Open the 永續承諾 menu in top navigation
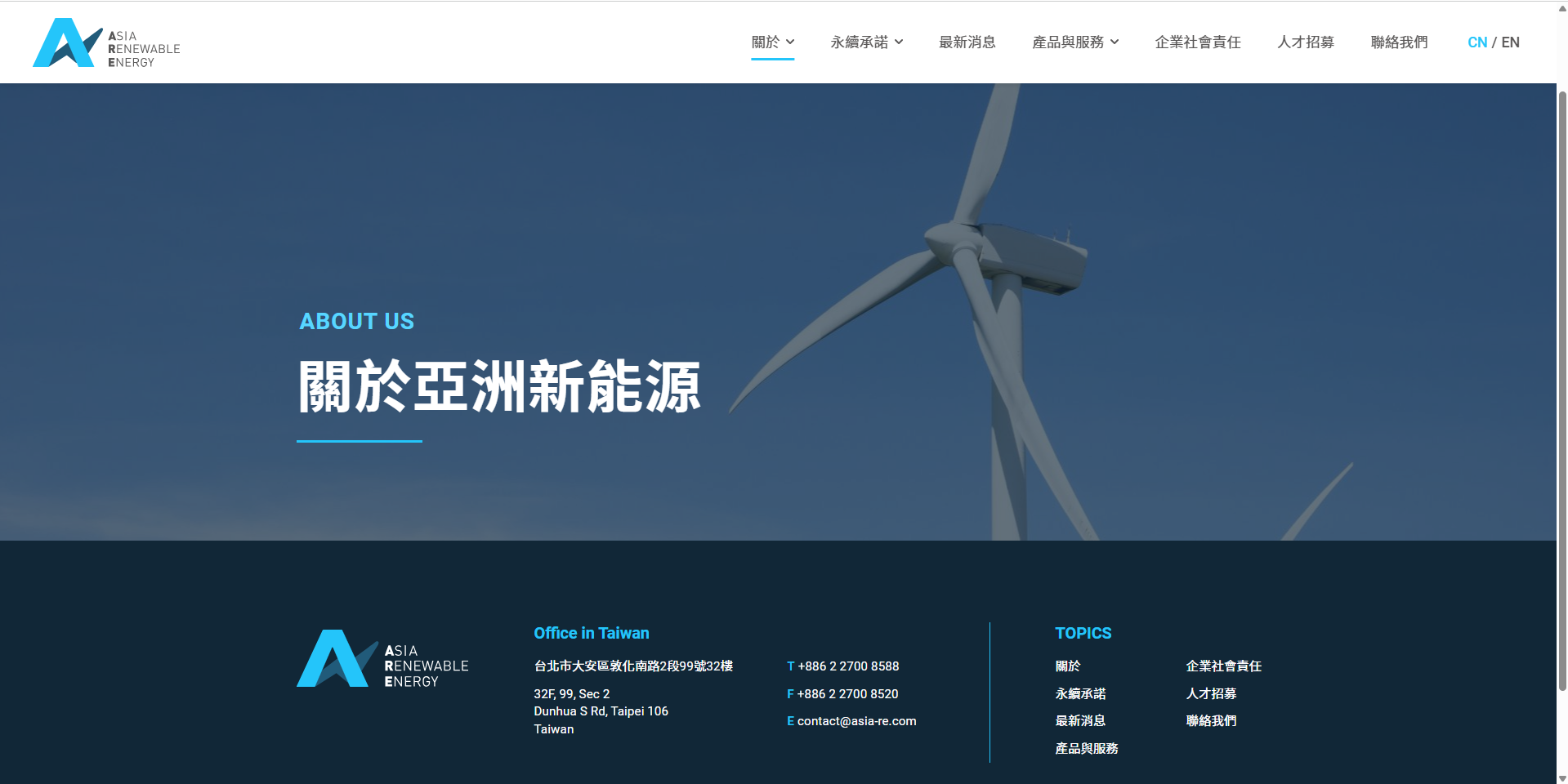Screen dimensions: 1568x784 [859, 42]
